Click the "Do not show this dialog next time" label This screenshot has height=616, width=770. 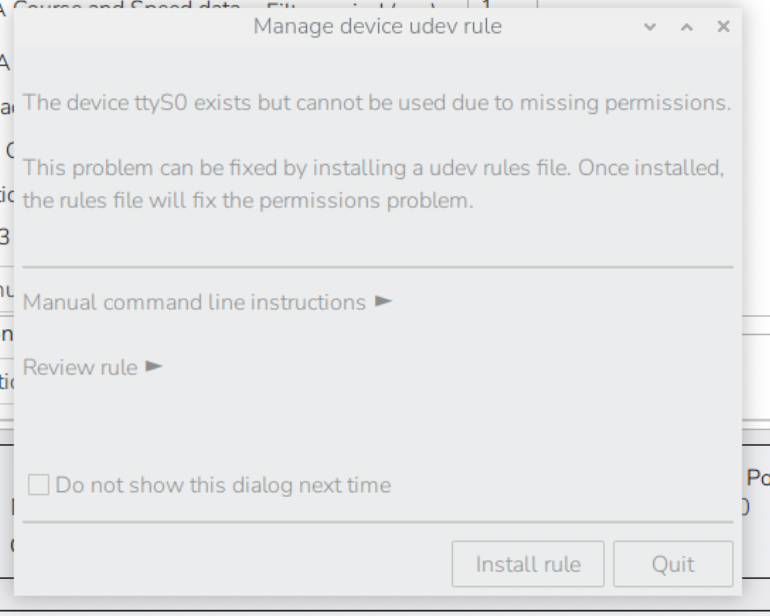[223, 486]
